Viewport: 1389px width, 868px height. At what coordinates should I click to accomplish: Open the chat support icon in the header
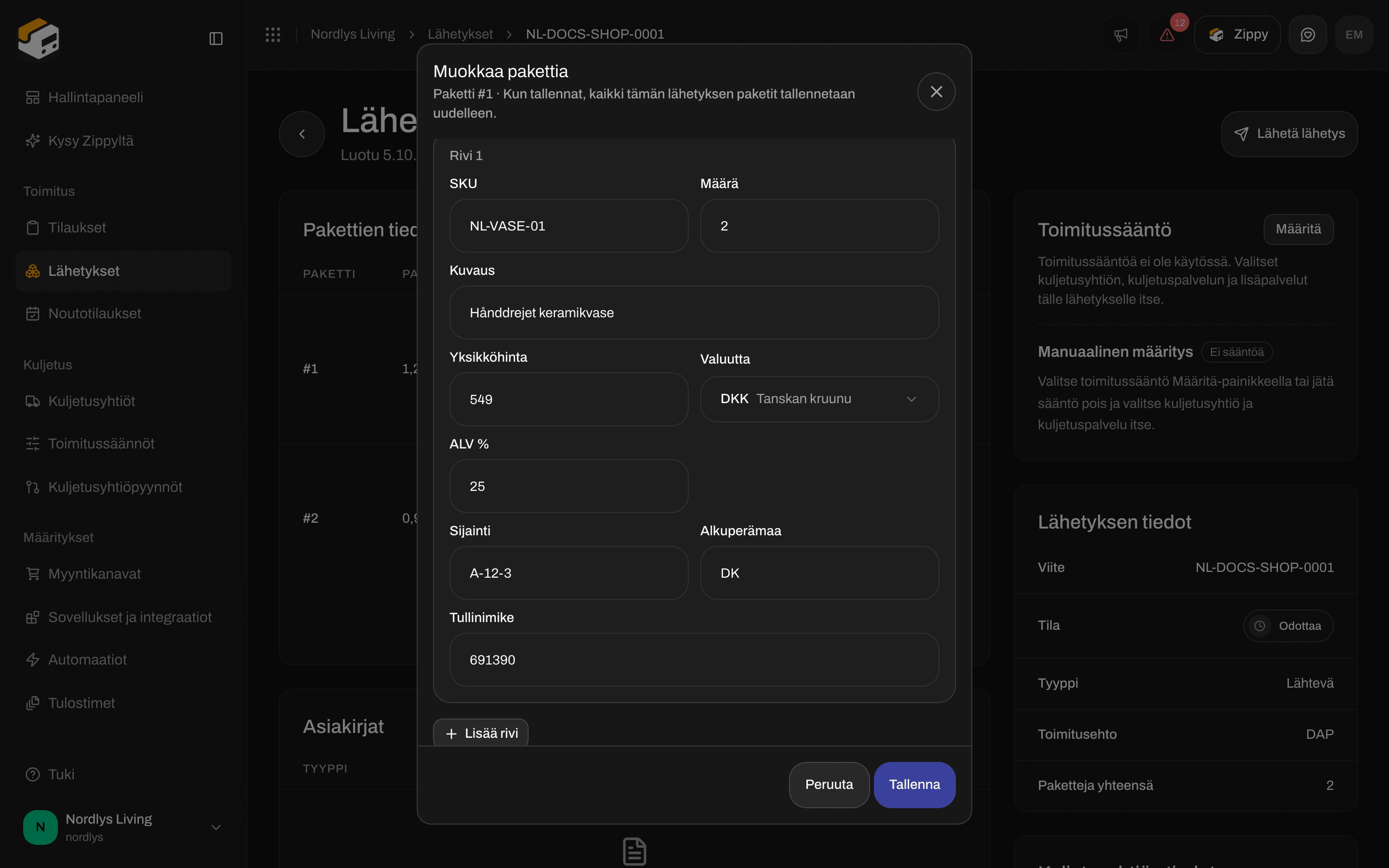point(1307,35)
